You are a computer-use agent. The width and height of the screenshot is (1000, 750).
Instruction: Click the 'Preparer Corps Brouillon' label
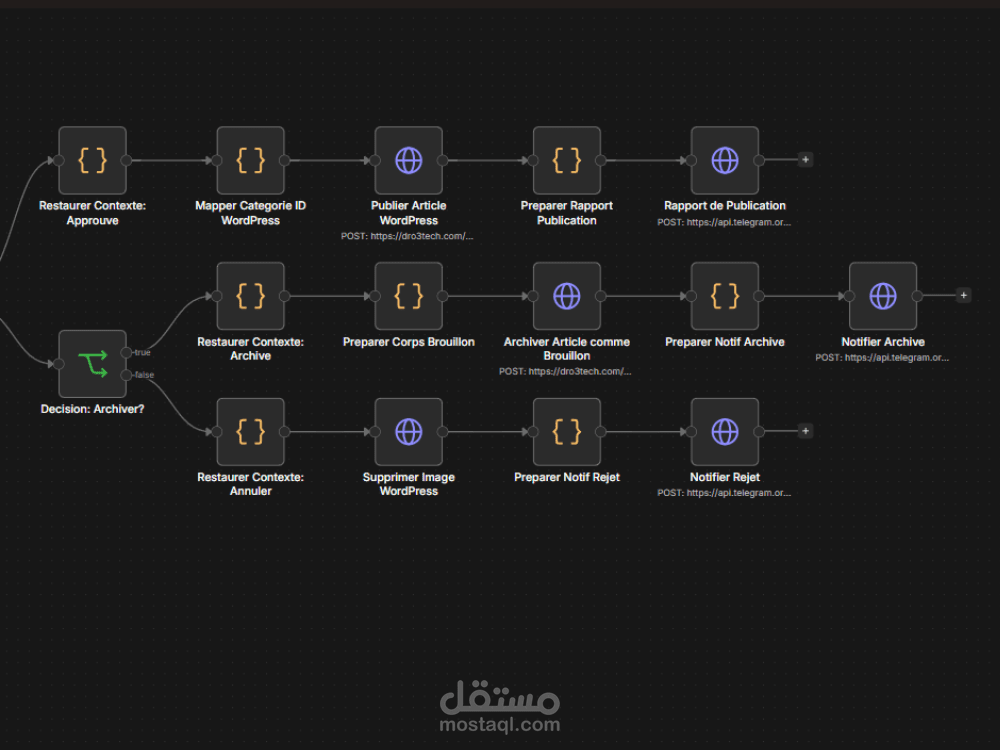pos(409,342)
